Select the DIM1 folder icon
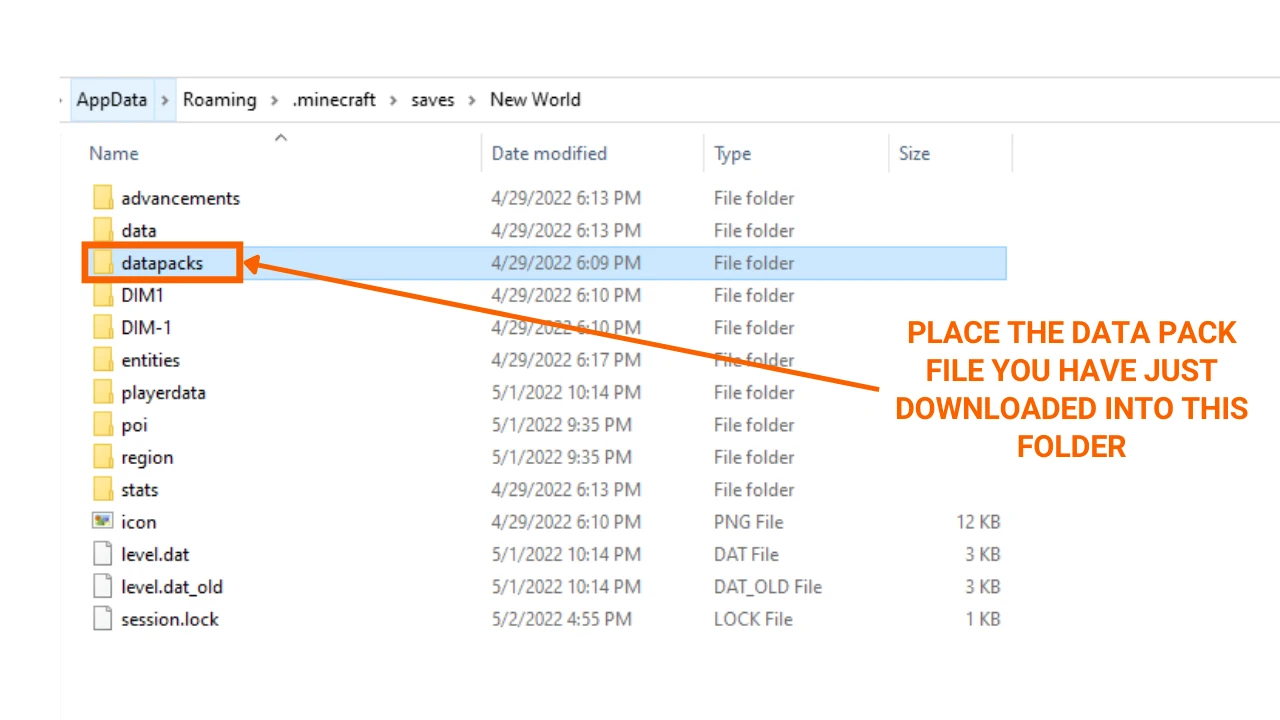1280x720 pixels. coord(102,295)
